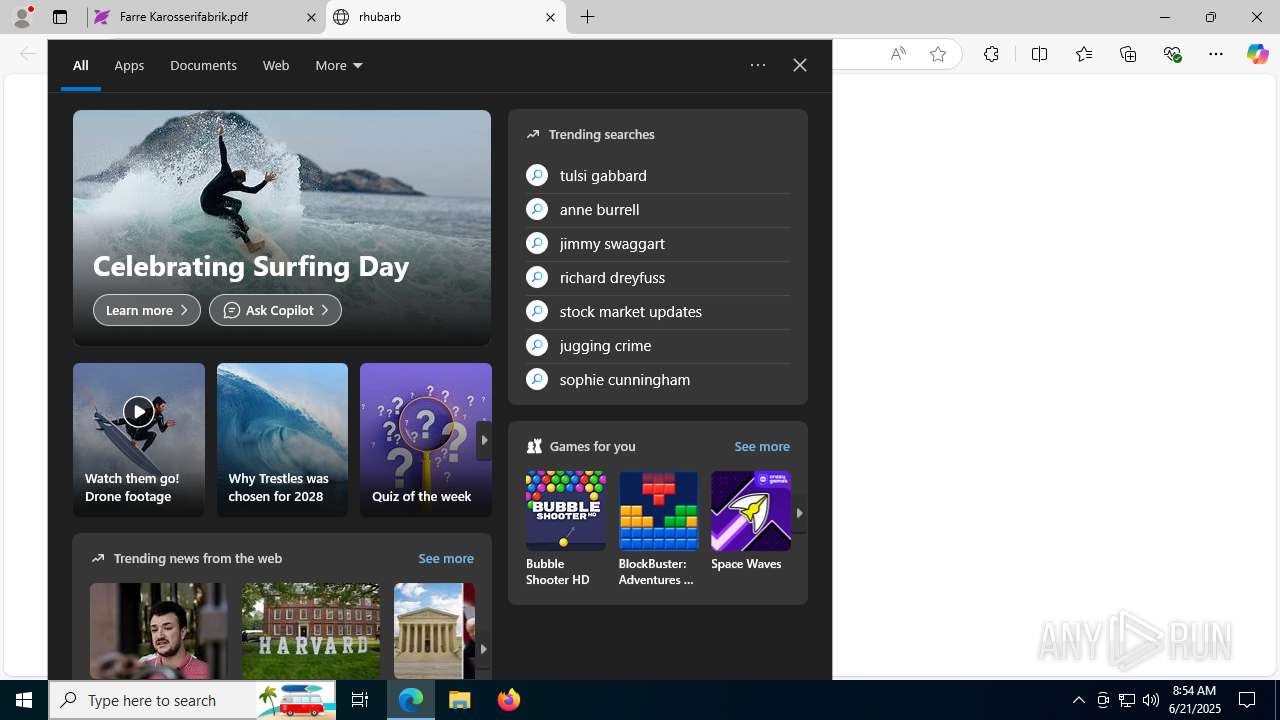
Task: Open search panel options ellipsis
Action: click(x=758, y=65)
